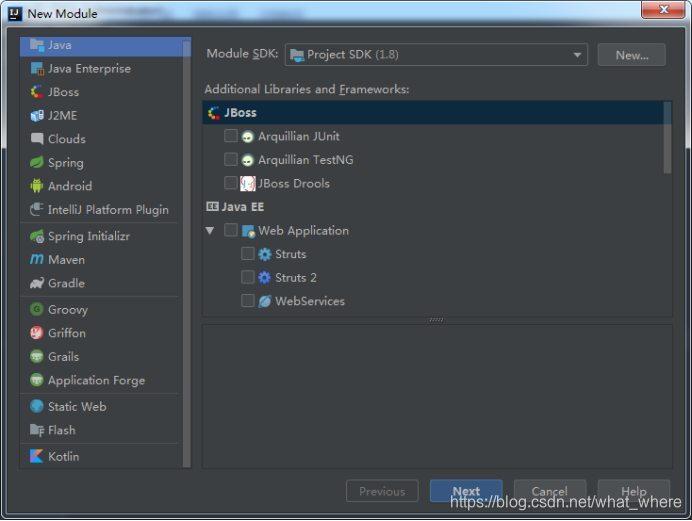
Task: Click the splitter handle below frameworks list
Action: 436,320
